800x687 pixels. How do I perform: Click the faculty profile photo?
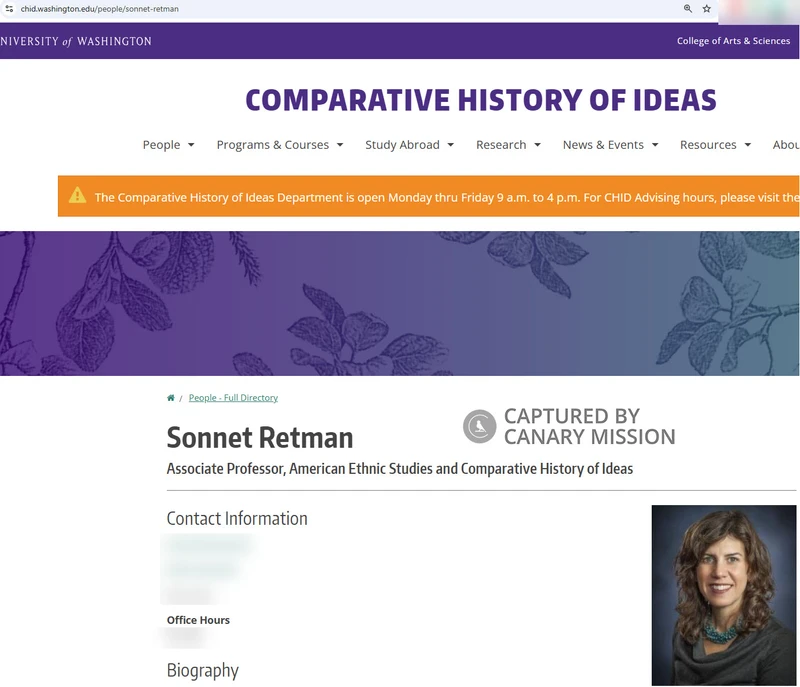tap(723, 594)
